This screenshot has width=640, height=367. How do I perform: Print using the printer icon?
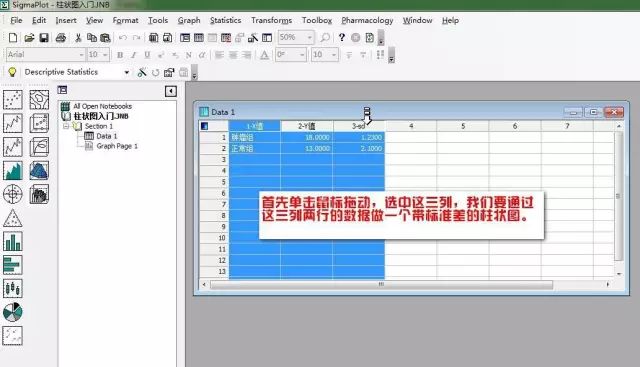click(61, 38)
